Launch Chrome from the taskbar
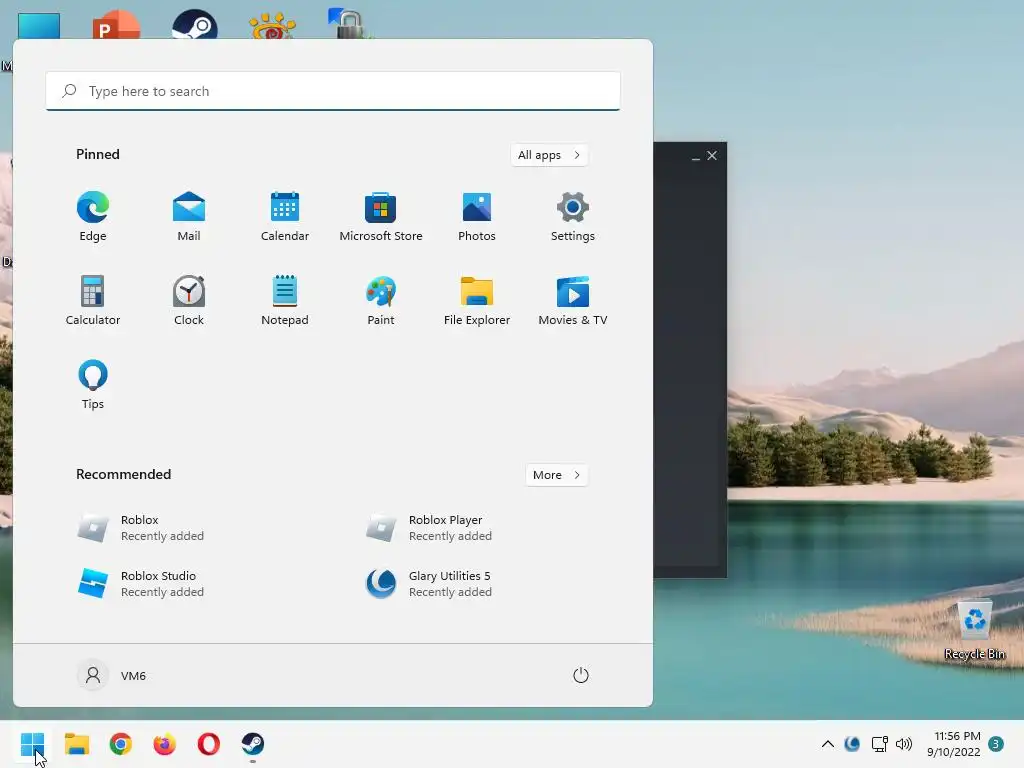This screenshot has height=768, width=1024. click(121, 744)
